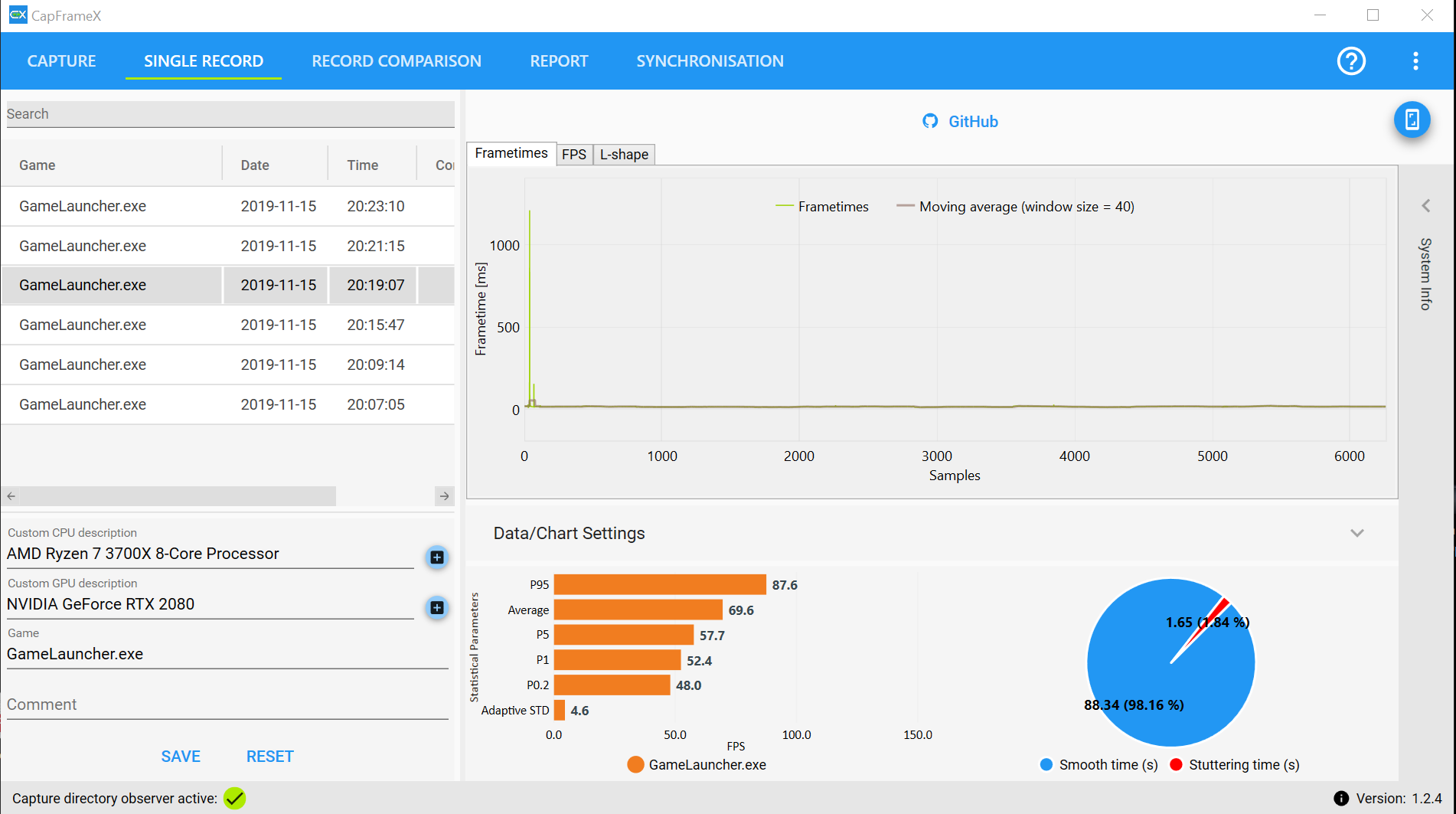Click the P1 orange bar

tap(617, 661)
